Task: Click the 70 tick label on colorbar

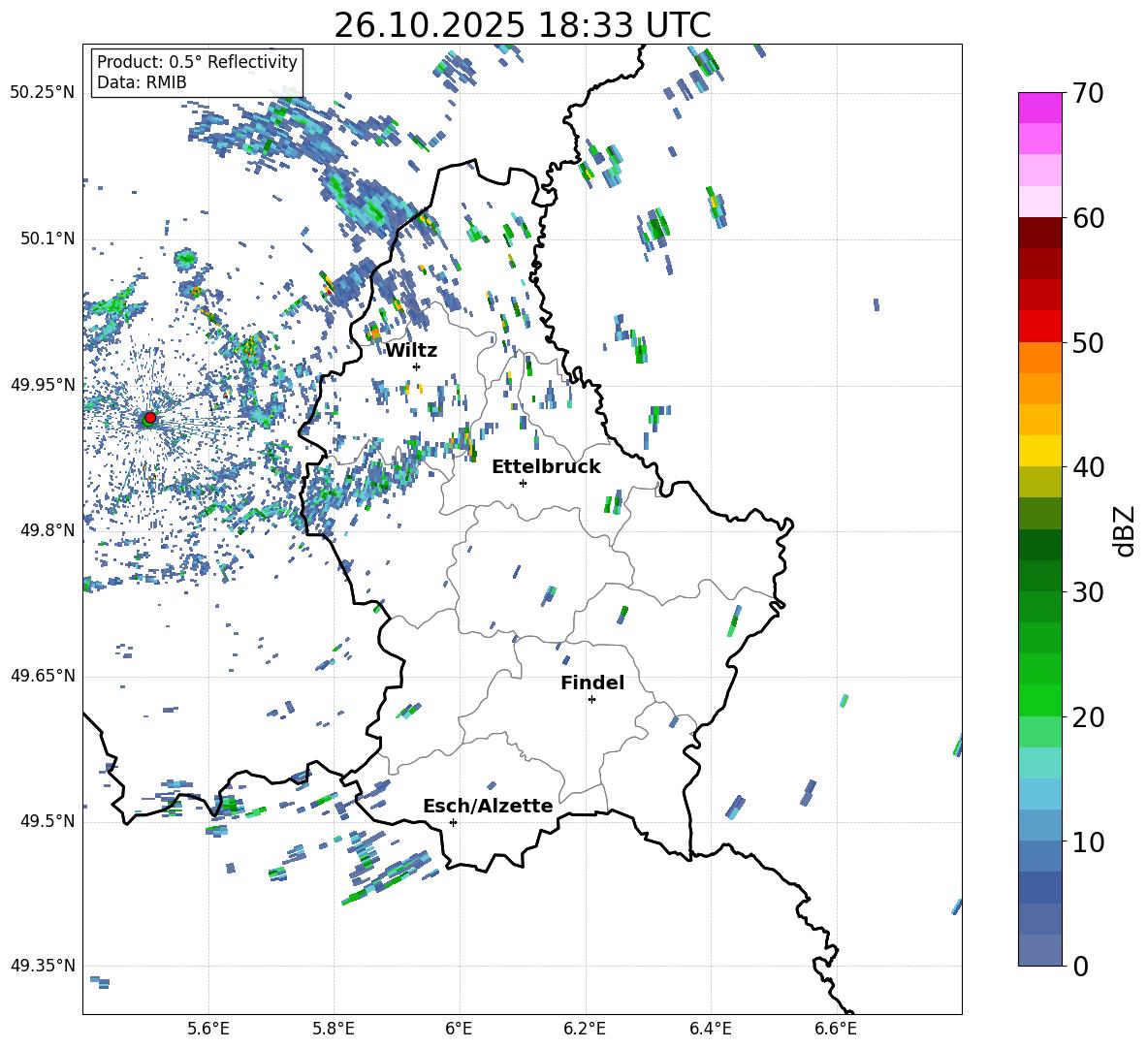Action: click(x=1090, y=94)
